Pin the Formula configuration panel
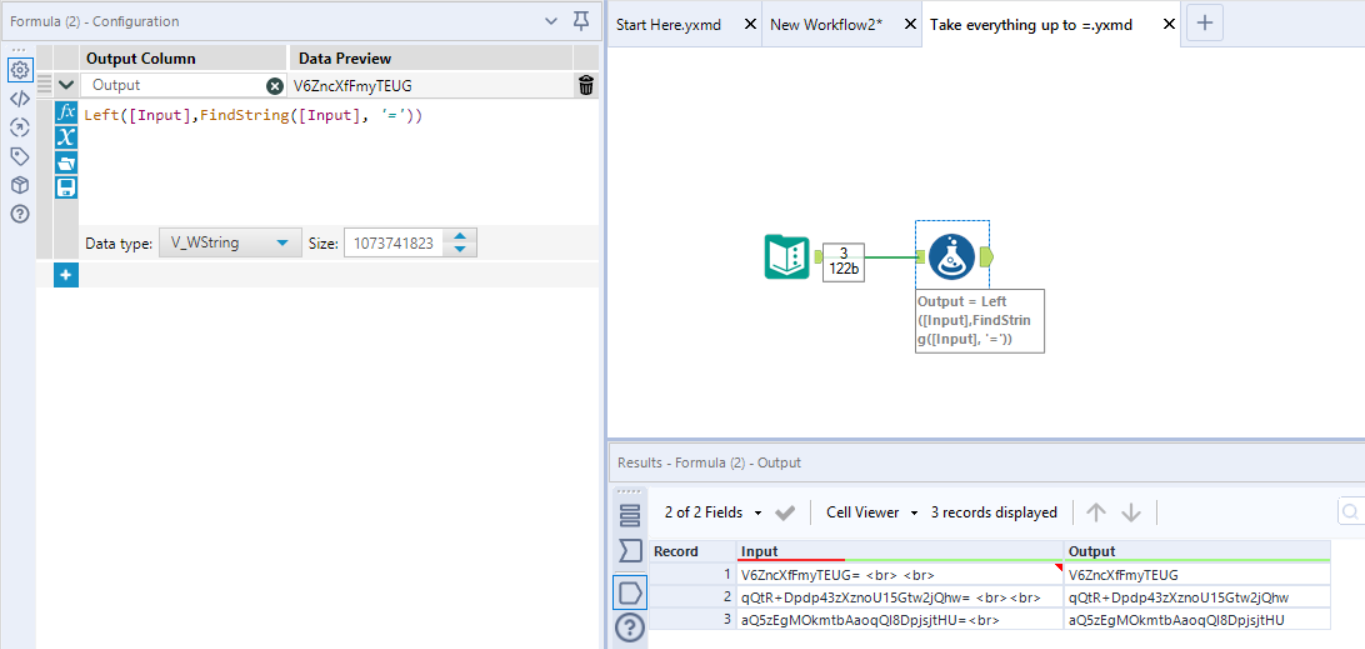The height and width of the screenshot is (649, 1365). [579, 21]
